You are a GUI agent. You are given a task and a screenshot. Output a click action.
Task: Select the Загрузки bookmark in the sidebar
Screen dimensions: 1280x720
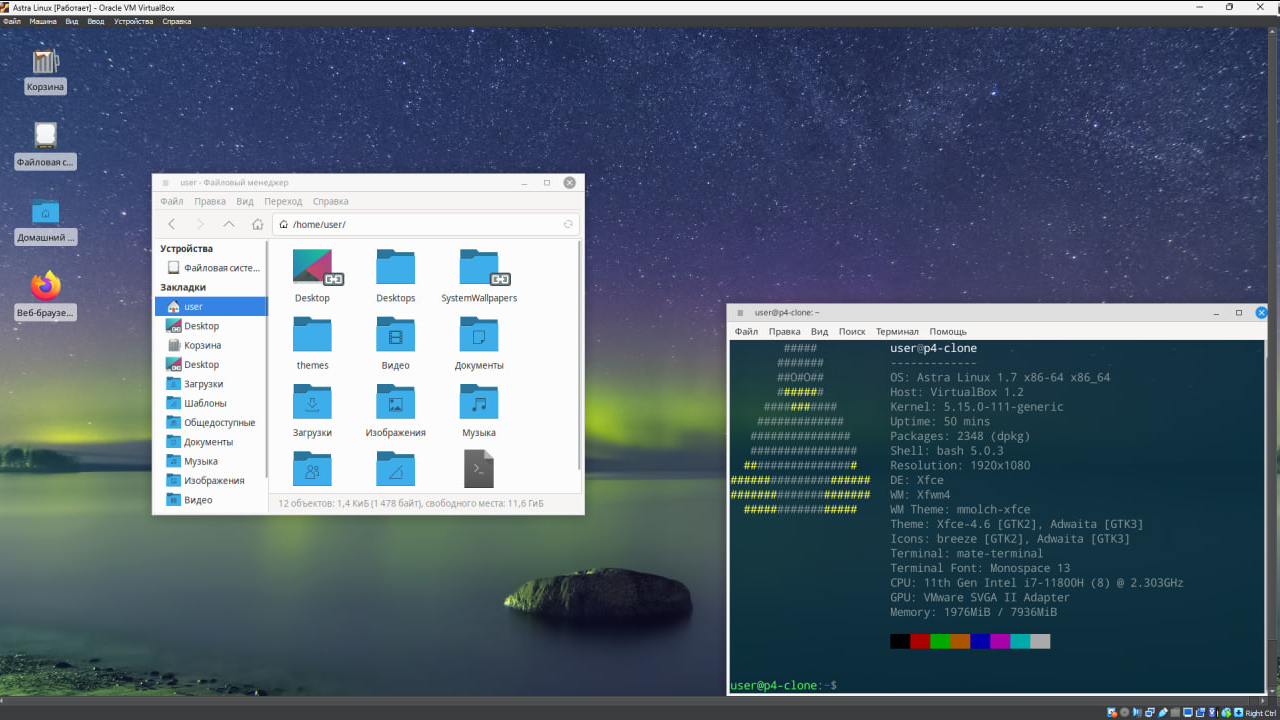point(211,384)
